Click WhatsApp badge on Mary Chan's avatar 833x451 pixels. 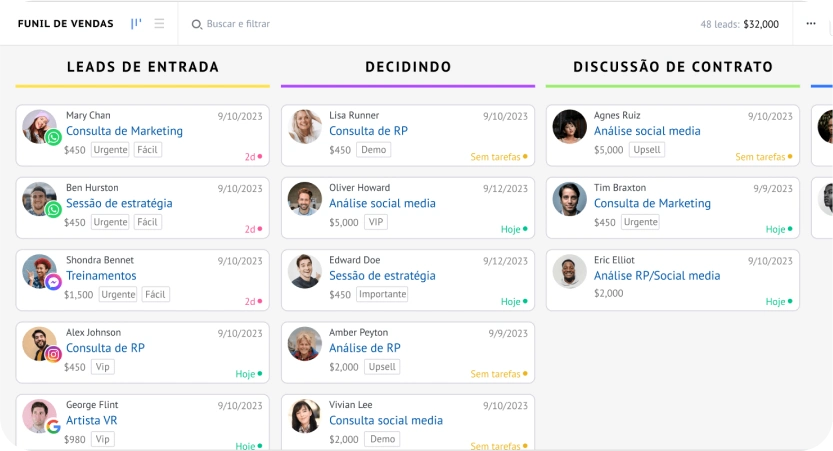pos(54,137)
